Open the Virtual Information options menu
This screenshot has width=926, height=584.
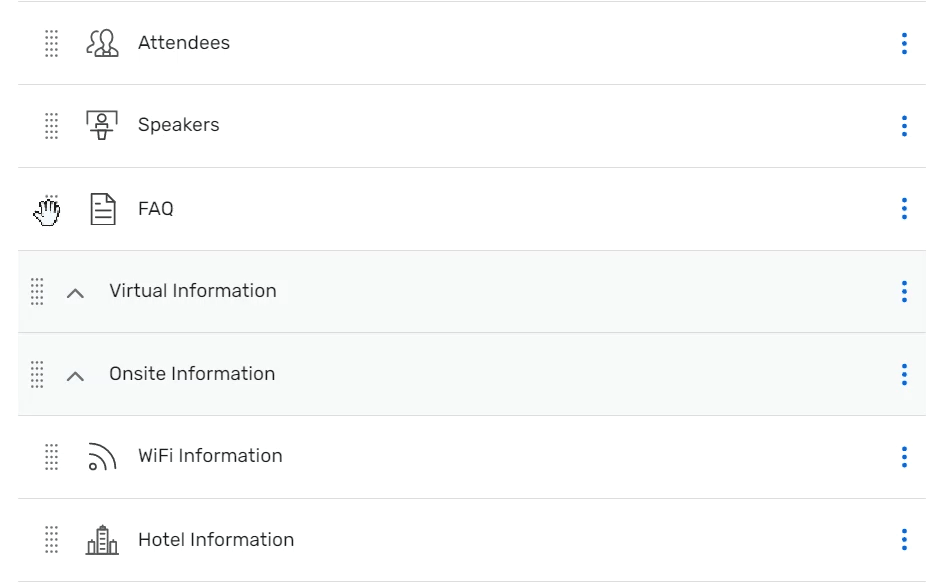pos(903,292)
